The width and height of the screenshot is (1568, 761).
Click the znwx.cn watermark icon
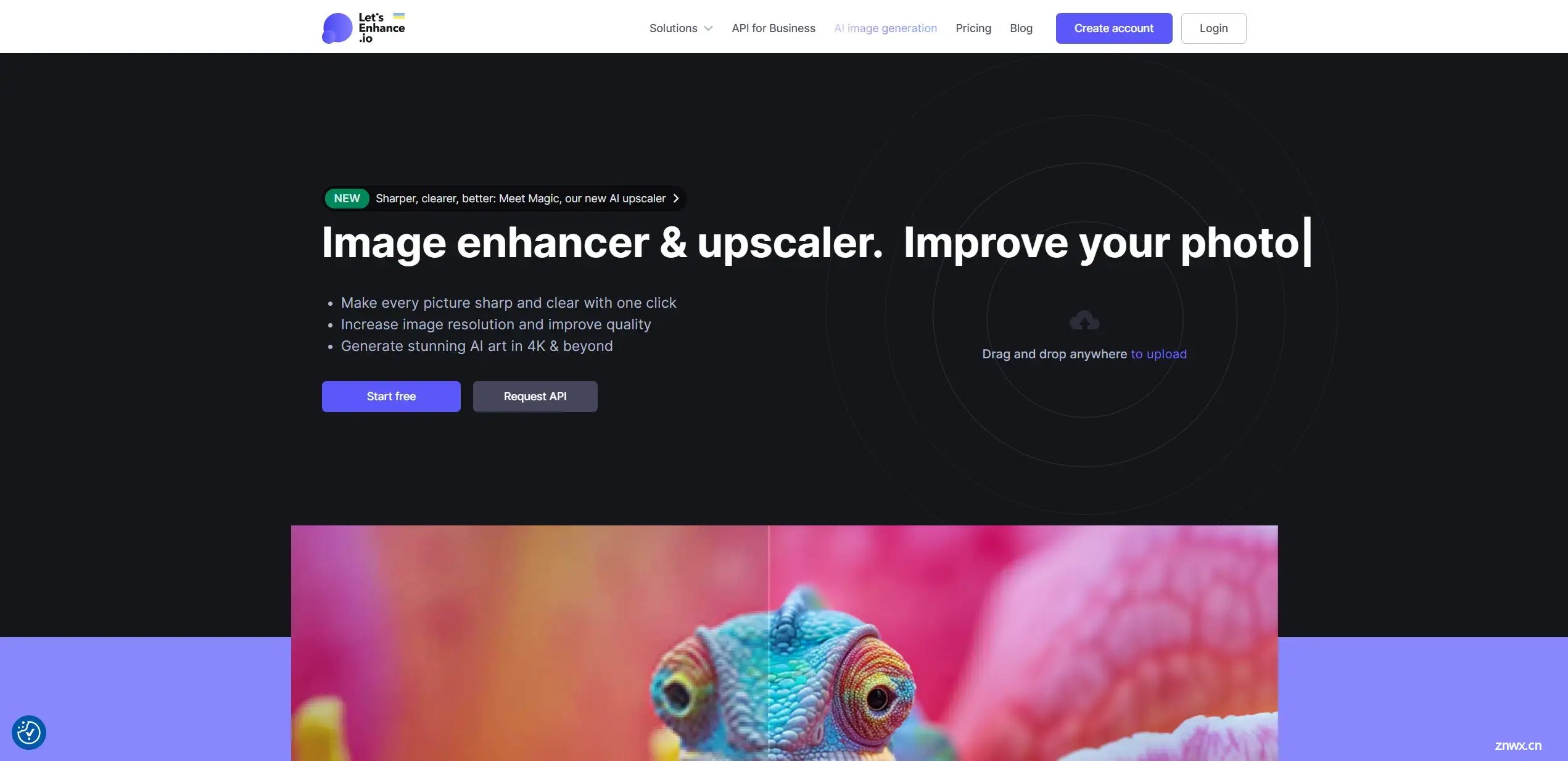(1517, 745)
